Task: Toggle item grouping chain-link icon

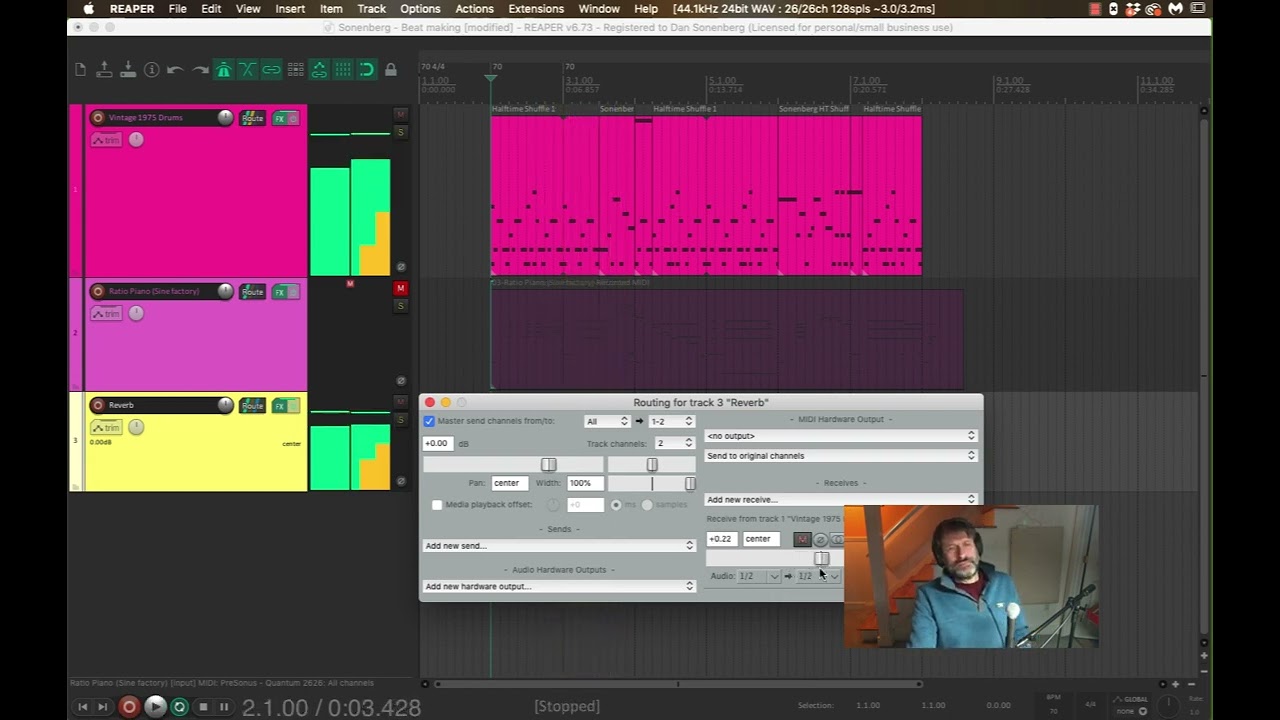Action: pyautogui.click(x=271, y=70)
